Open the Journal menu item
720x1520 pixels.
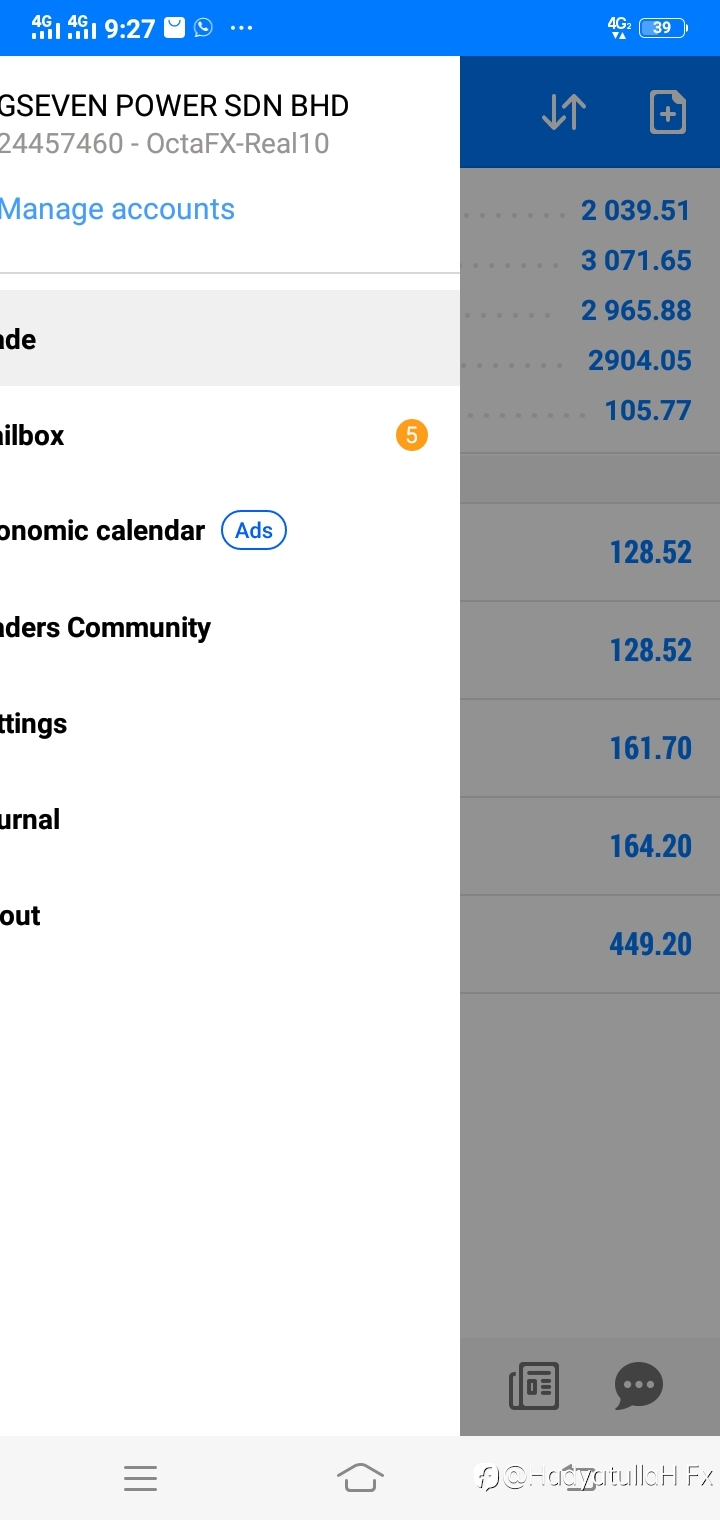coord(230,819)
